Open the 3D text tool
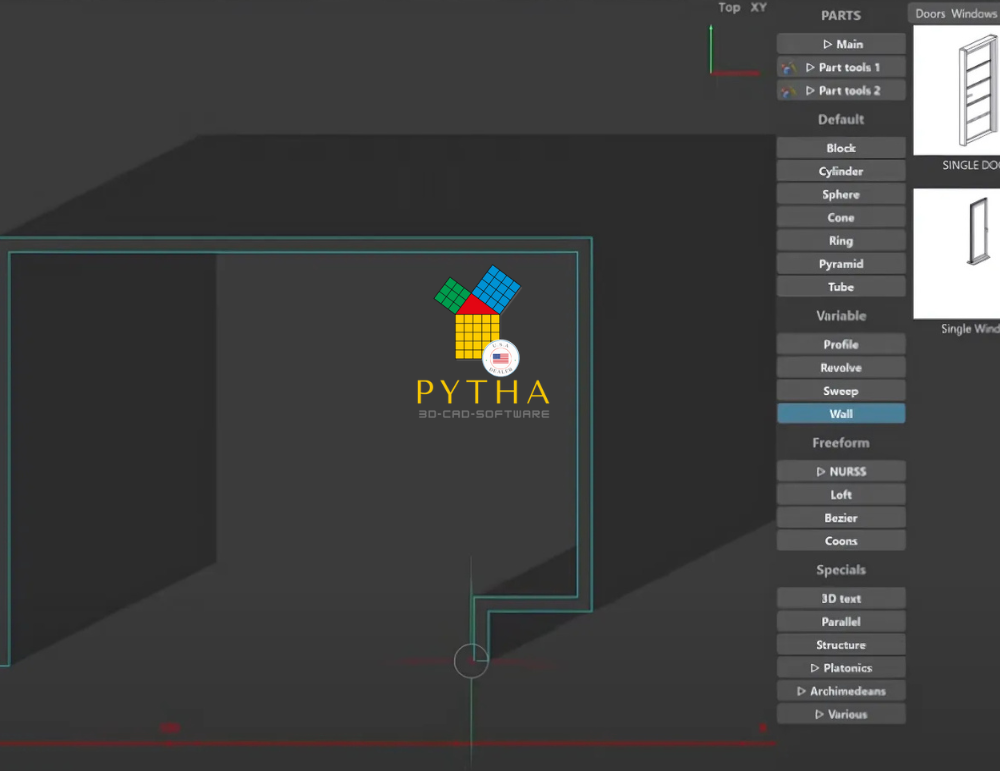Image resolution: width=1000 pixels, height=780 pixels. pos(840,597)
